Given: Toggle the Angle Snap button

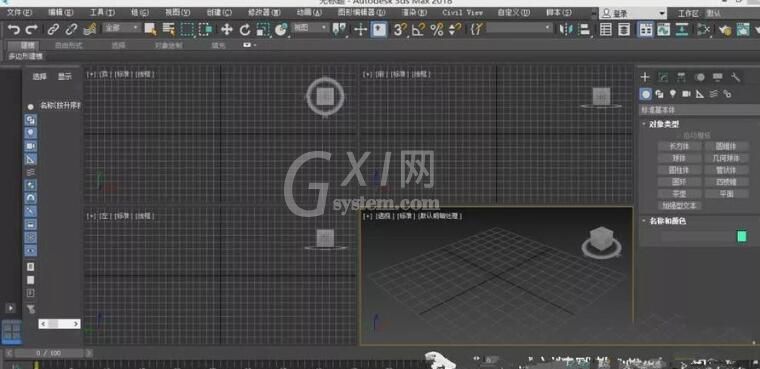Looking at the screenshot, I should 418,30.
